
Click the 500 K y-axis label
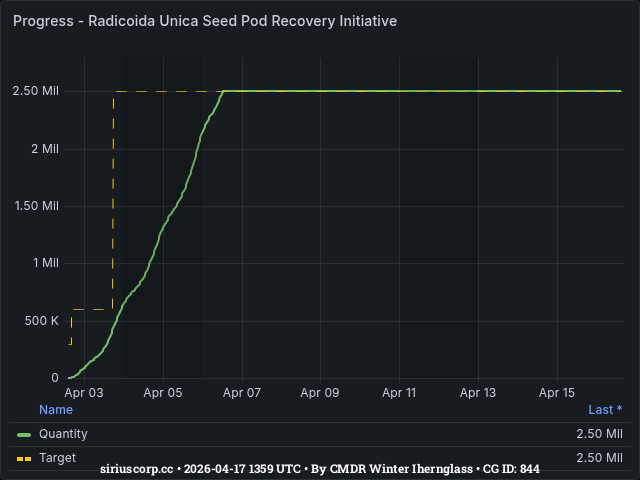point(42,321)
